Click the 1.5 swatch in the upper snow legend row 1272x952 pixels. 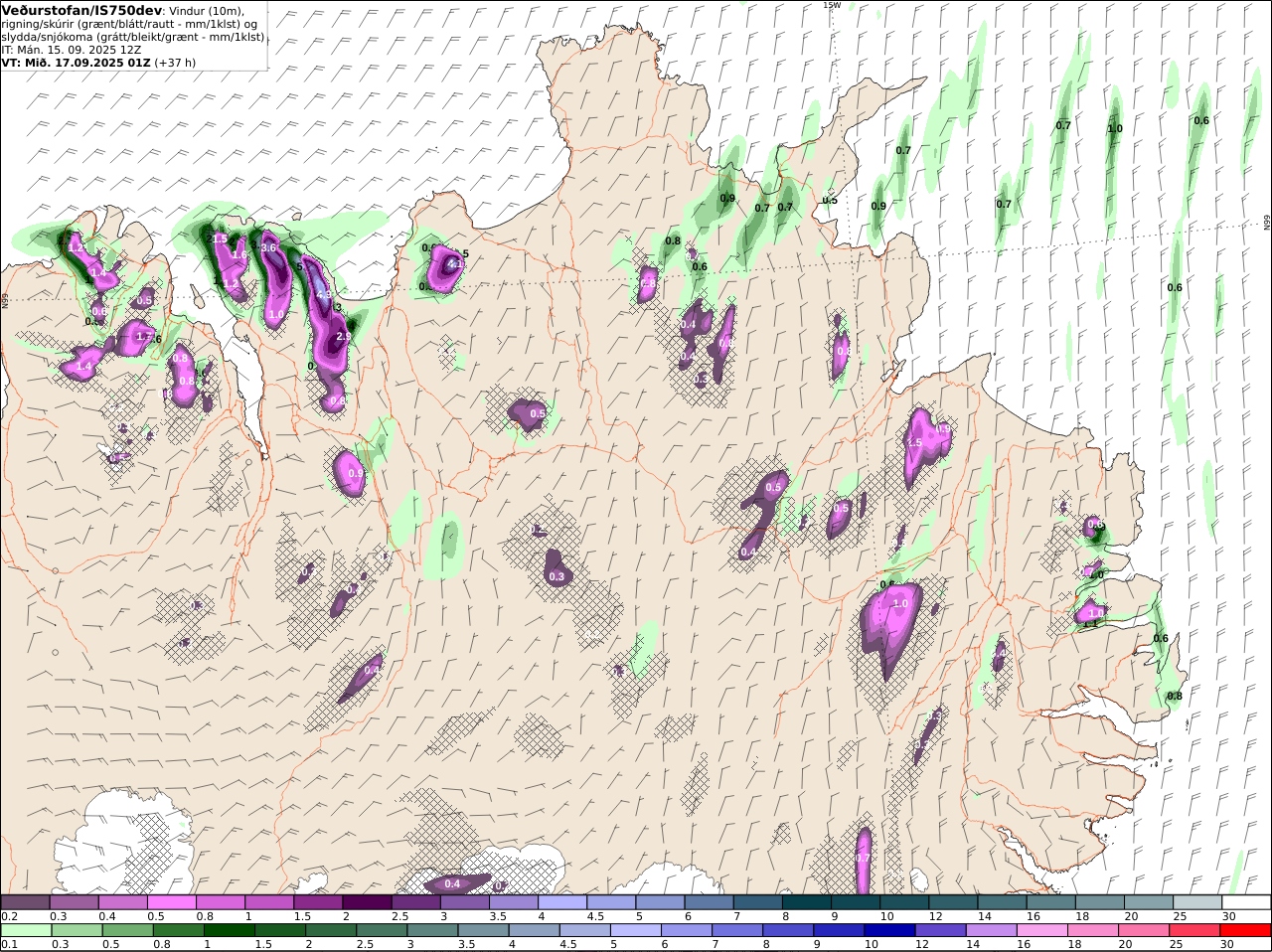[x=318, y=901]
